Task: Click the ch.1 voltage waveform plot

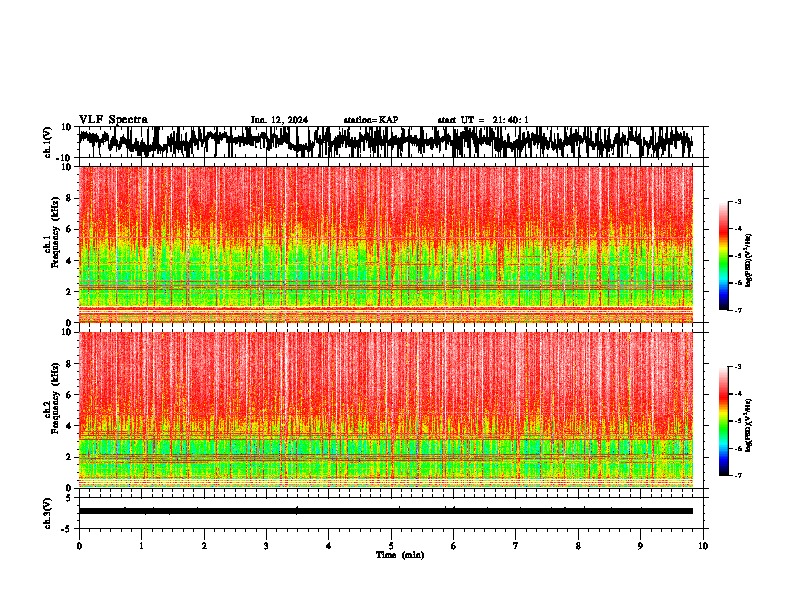Action: click(x=391, y=142)
